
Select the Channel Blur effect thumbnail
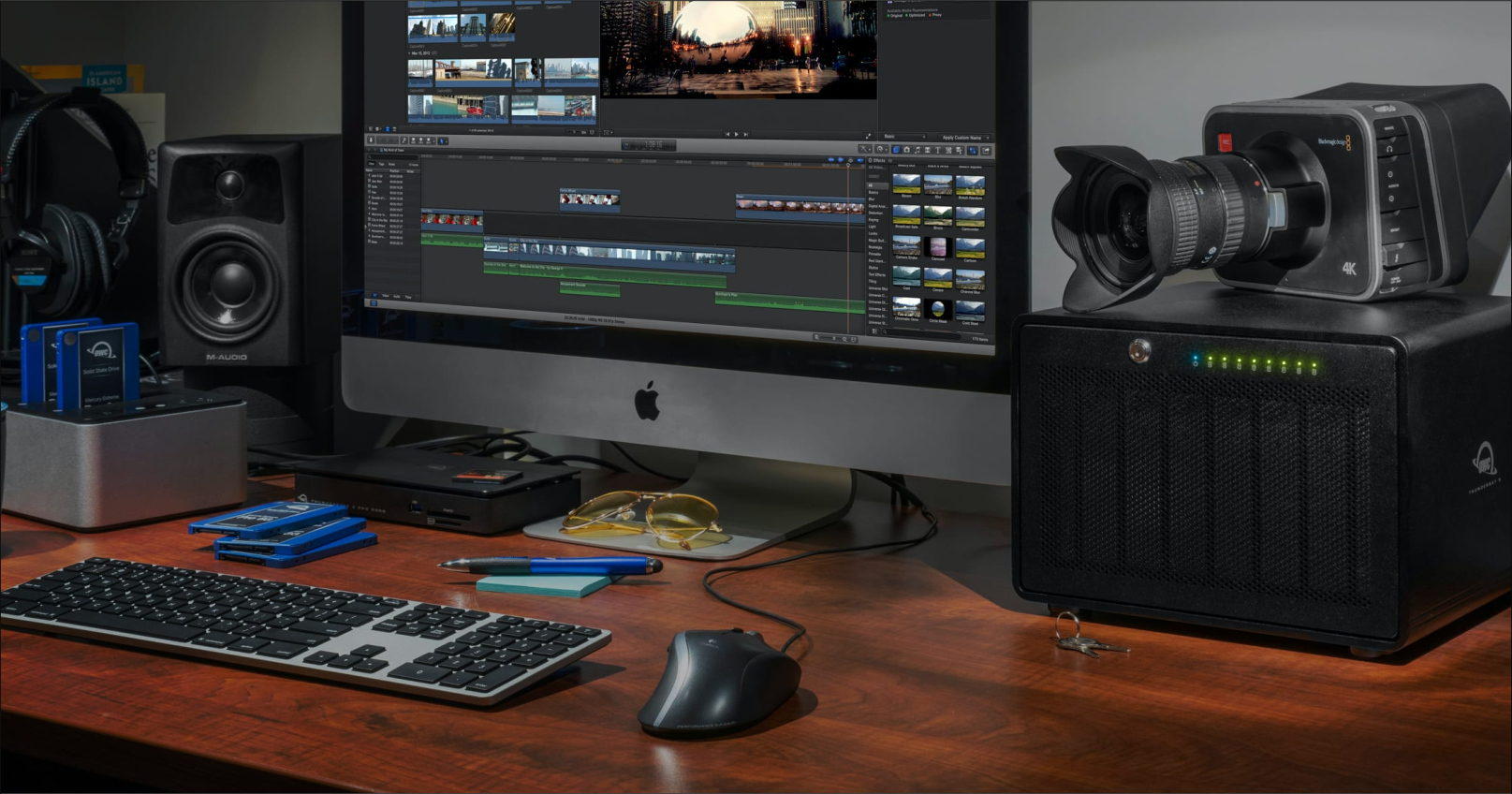970,281
